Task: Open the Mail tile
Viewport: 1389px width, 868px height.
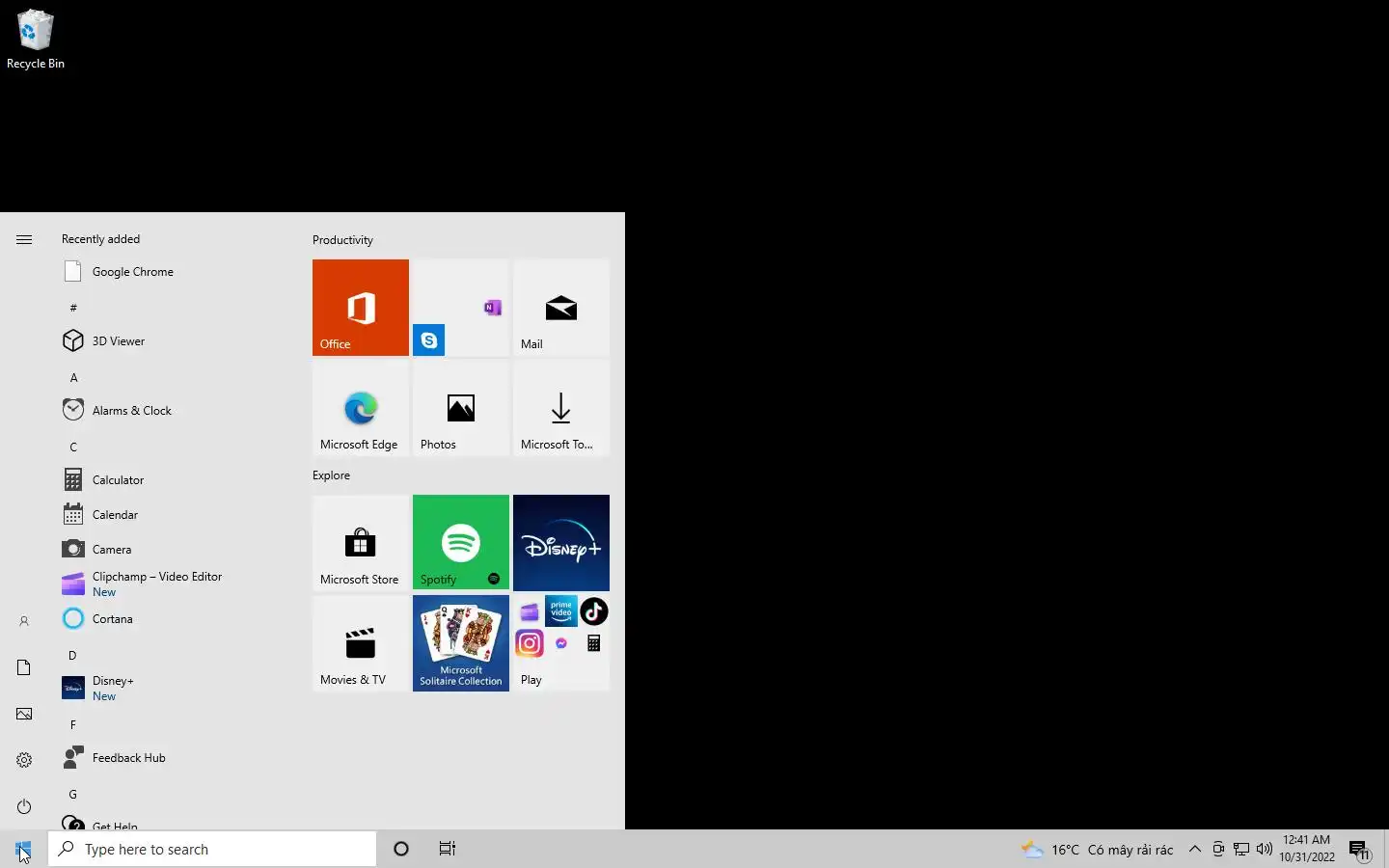Action: [x=561, y=308]
